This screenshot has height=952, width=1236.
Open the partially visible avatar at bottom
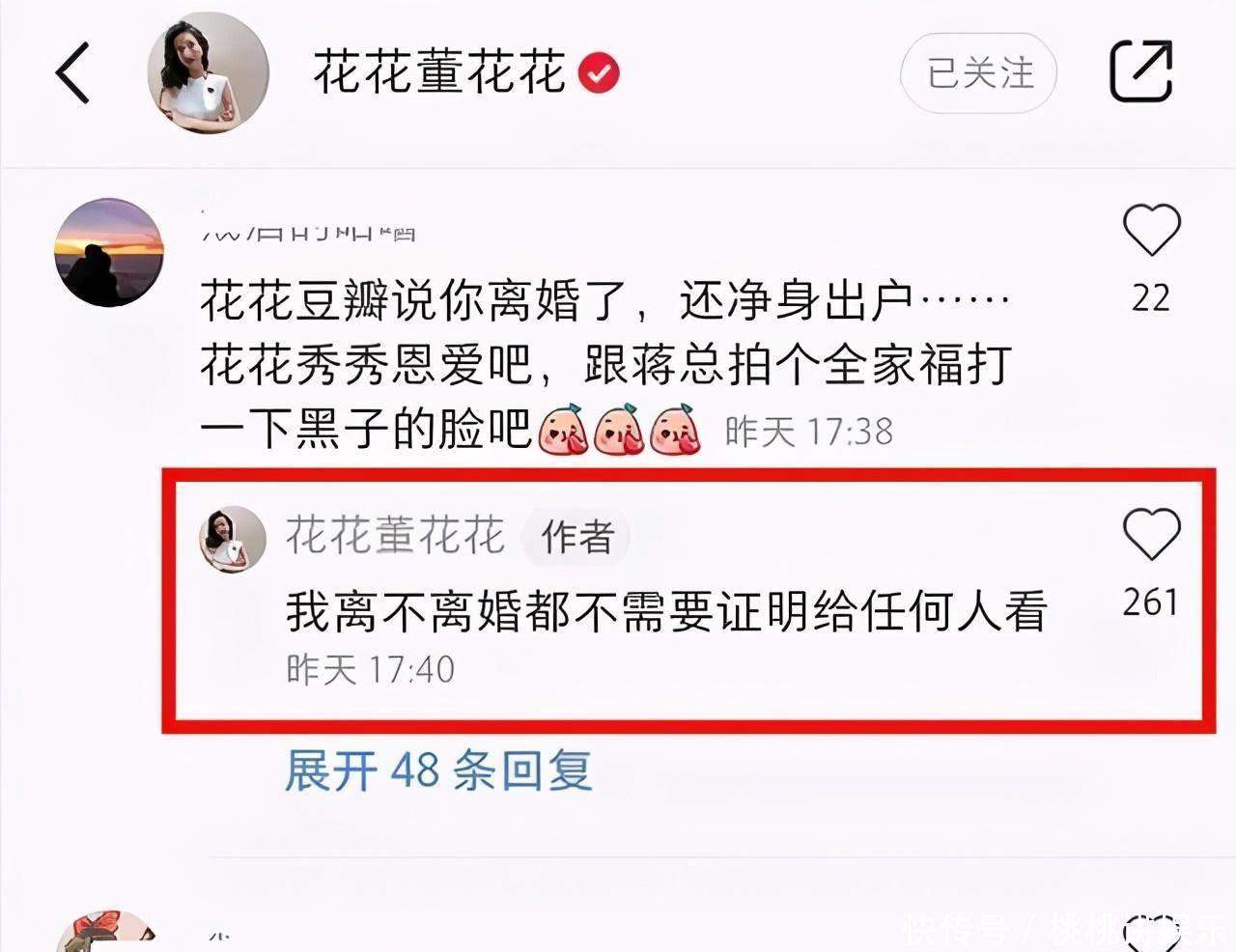pyautogui.click(x=106, y=931)
